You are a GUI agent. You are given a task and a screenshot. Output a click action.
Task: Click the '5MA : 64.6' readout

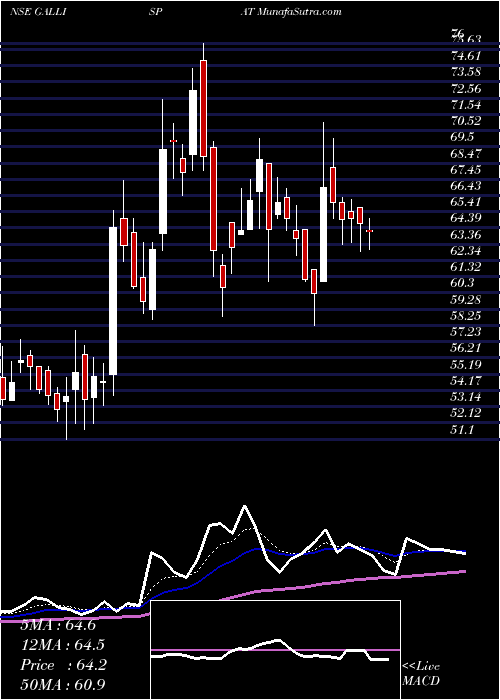[58, 625]
